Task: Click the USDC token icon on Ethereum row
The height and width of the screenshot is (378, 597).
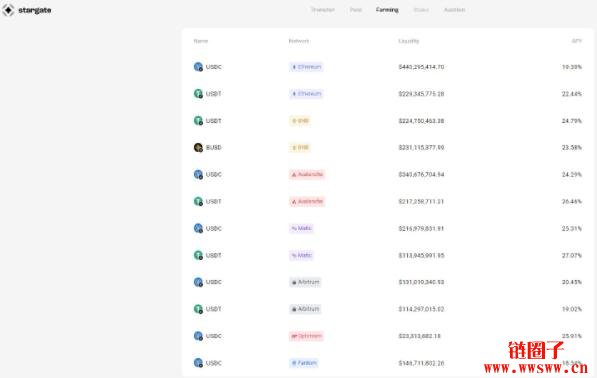Action: (x=198, y=67)
